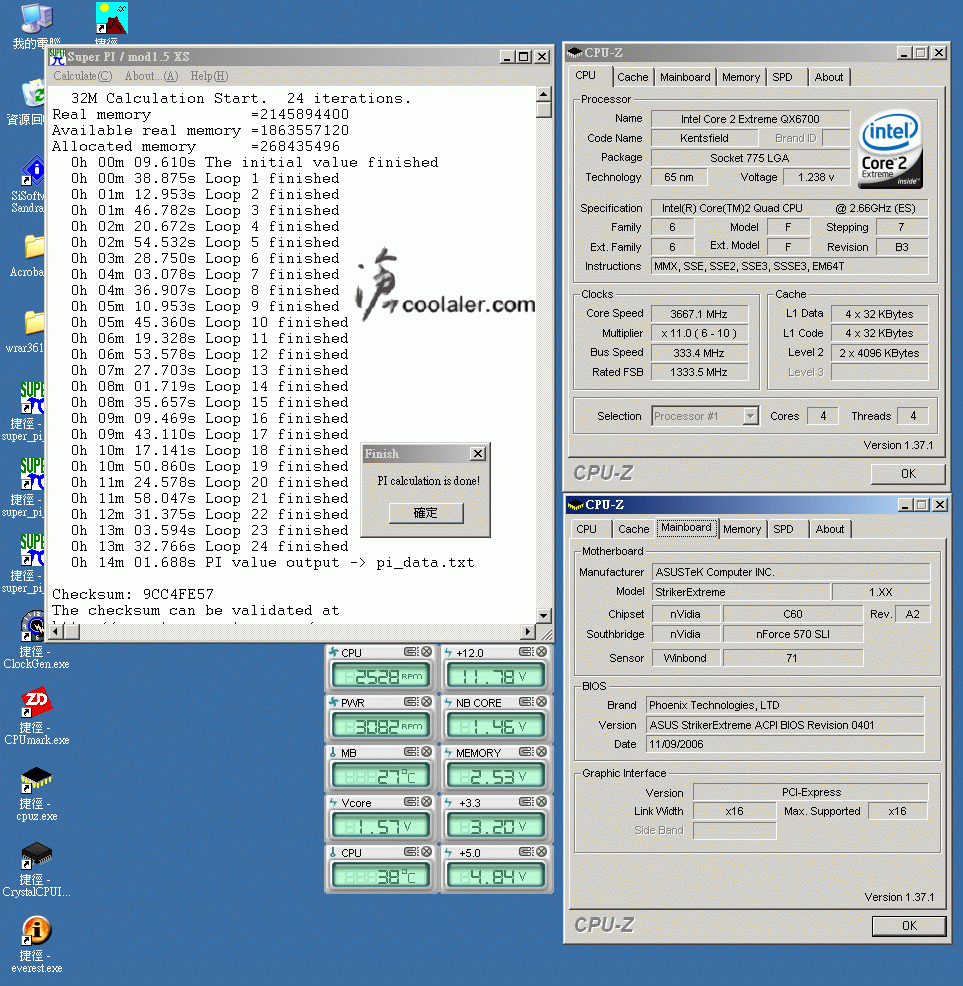Launch the CrystalCPUID desktop shortcut
The width and height of the screenshot is (963, 986).
[36, 855]
